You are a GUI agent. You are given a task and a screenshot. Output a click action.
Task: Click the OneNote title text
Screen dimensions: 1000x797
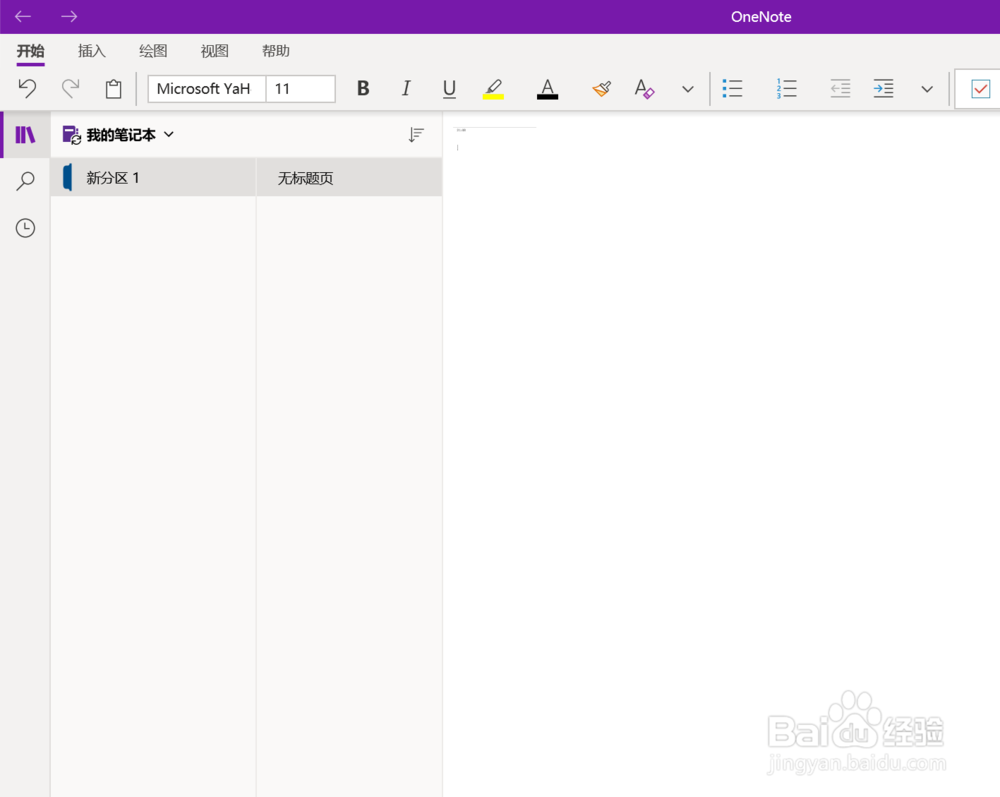[x=761, y=17]
